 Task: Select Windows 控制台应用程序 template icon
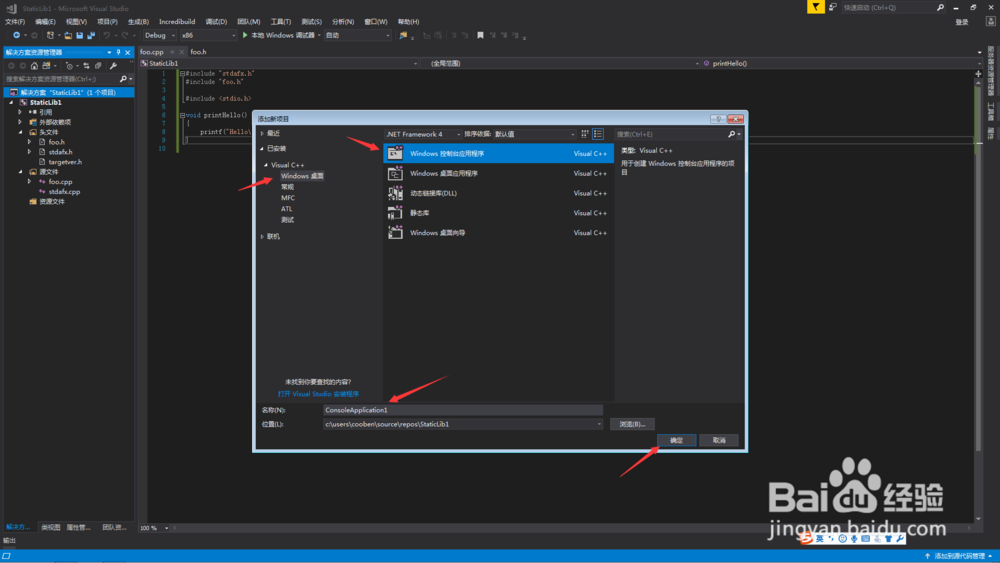[395, 153]
